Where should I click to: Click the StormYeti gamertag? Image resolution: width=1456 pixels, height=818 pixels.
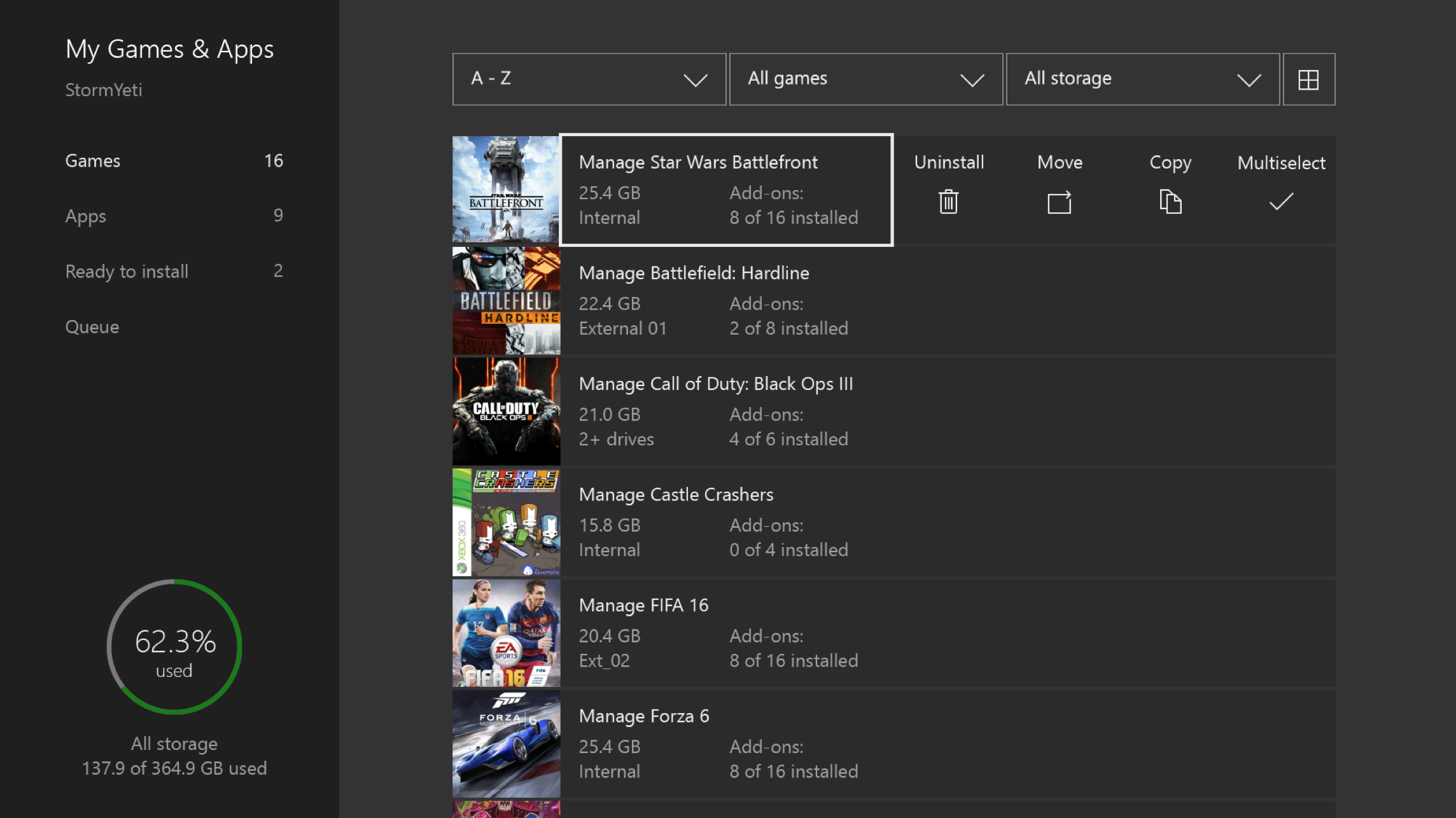[x=104, y=90]
